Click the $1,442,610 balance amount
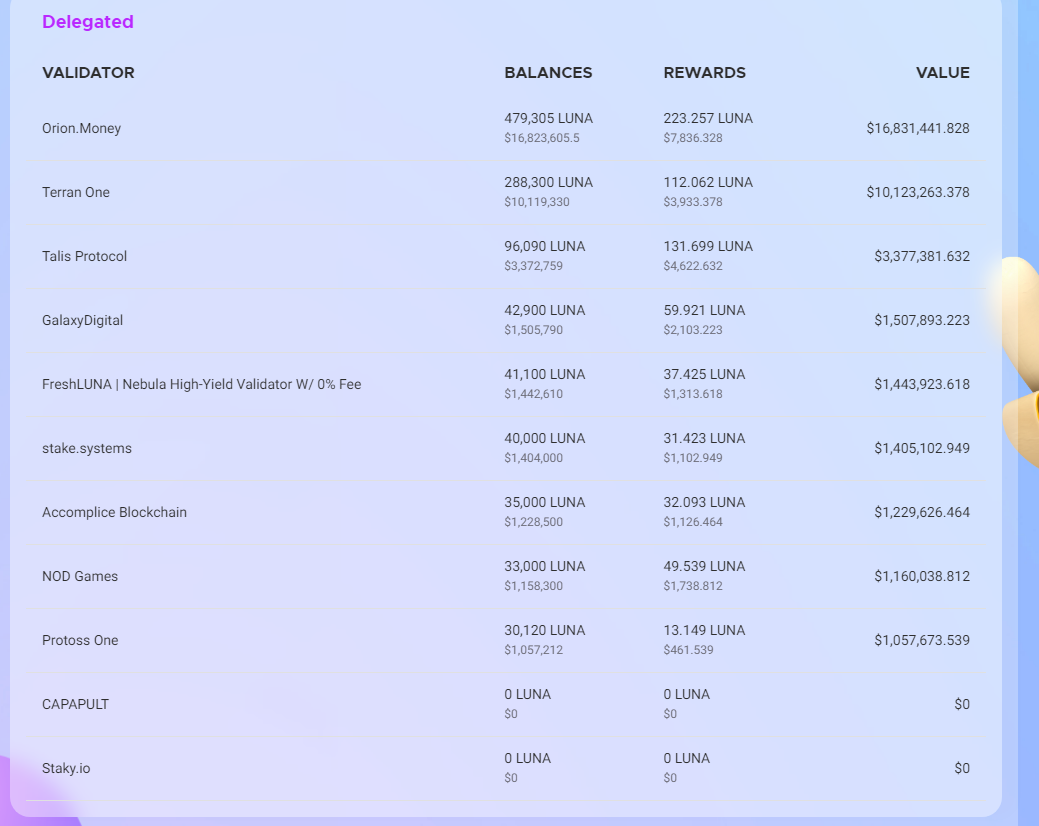This screenshot has height=826, width=1039. pyautogui.click(x=533, y=394)
